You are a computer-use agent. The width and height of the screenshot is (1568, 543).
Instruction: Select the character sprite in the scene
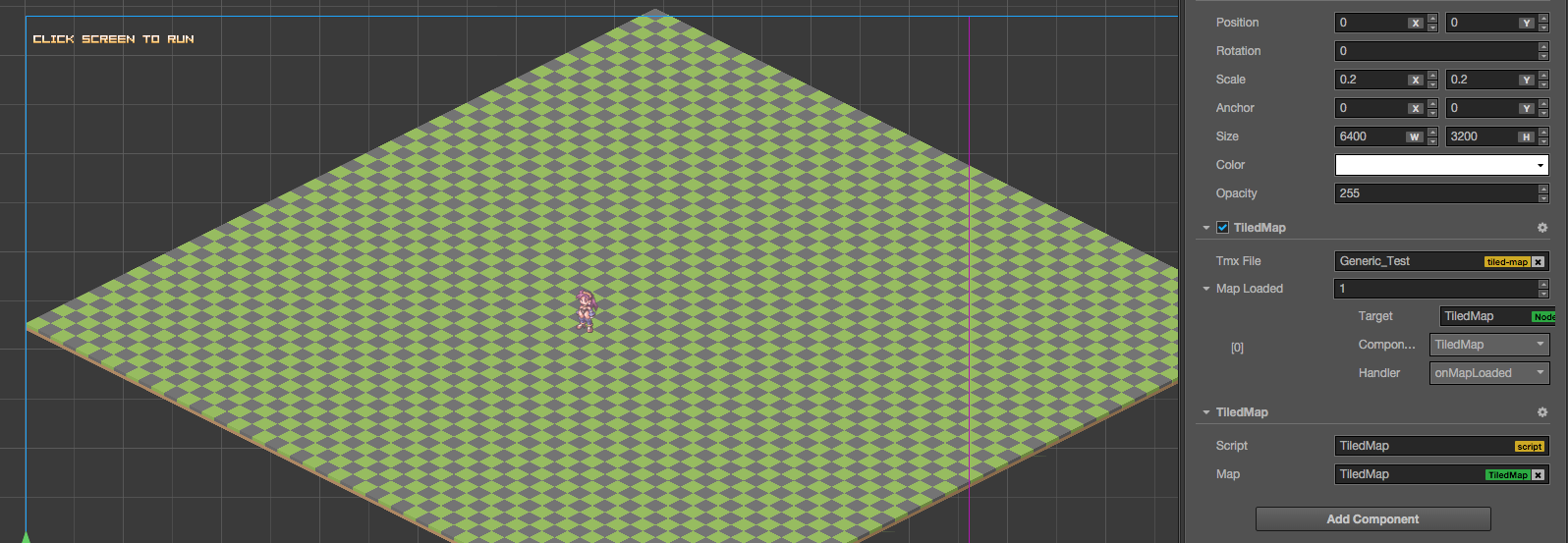[x=586, y=310]
